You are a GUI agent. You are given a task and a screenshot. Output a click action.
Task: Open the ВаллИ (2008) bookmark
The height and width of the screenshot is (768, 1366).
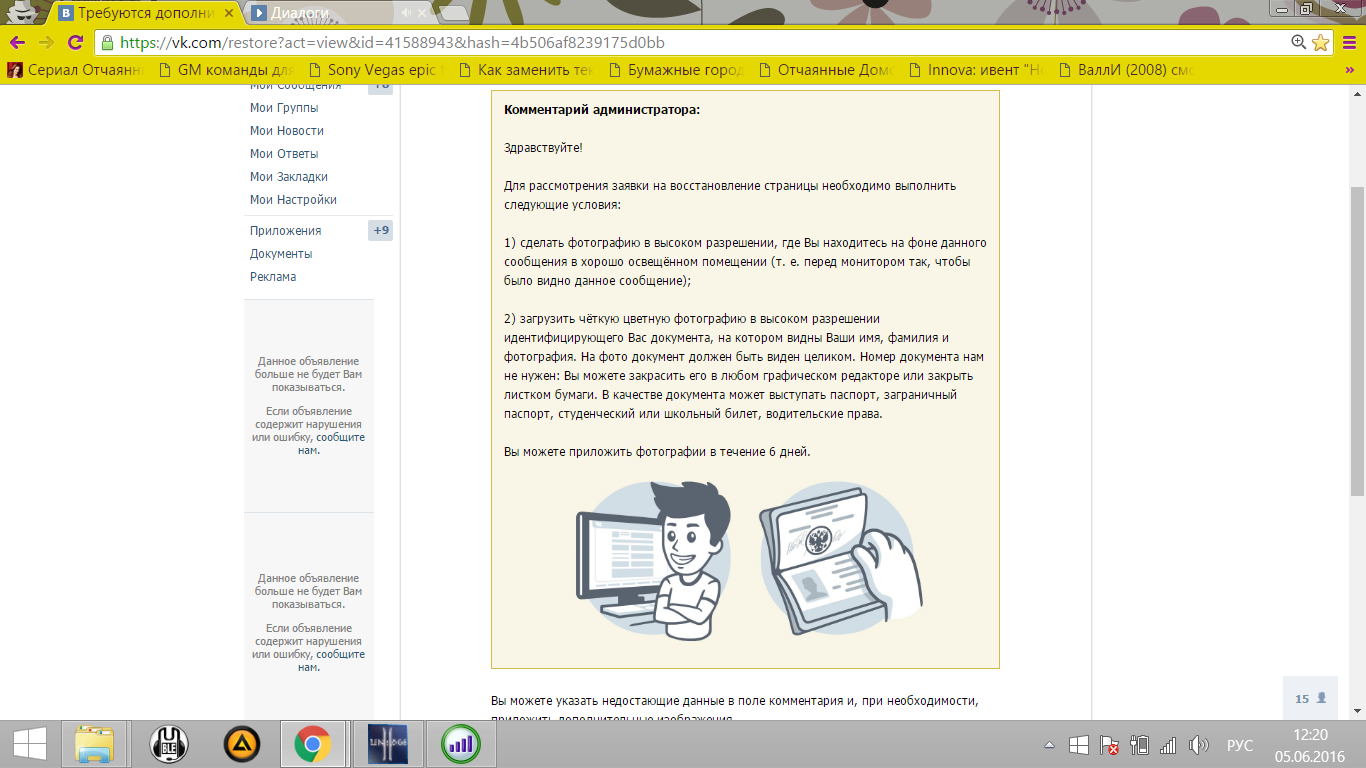point(1127,70)
